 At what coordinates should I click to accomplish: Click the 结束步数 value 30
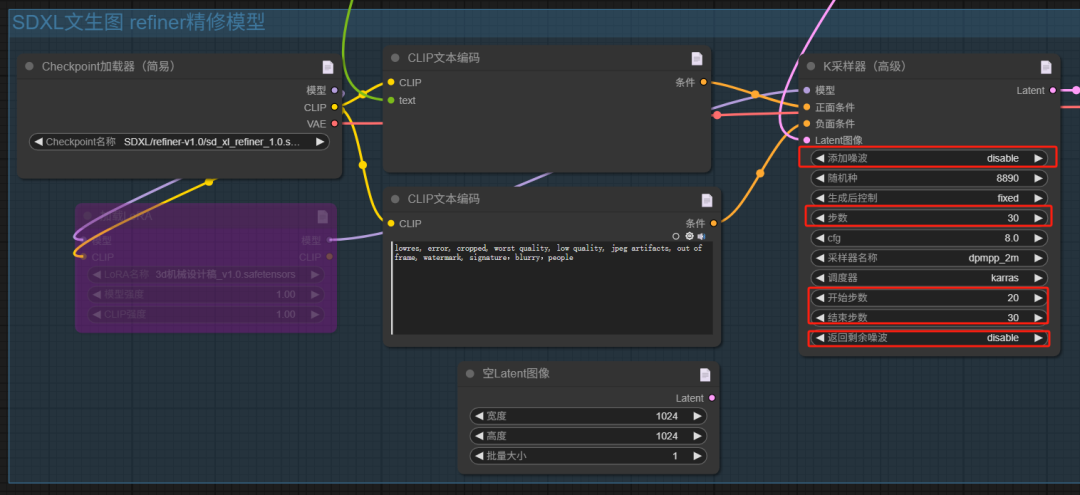pos(1012,317)
